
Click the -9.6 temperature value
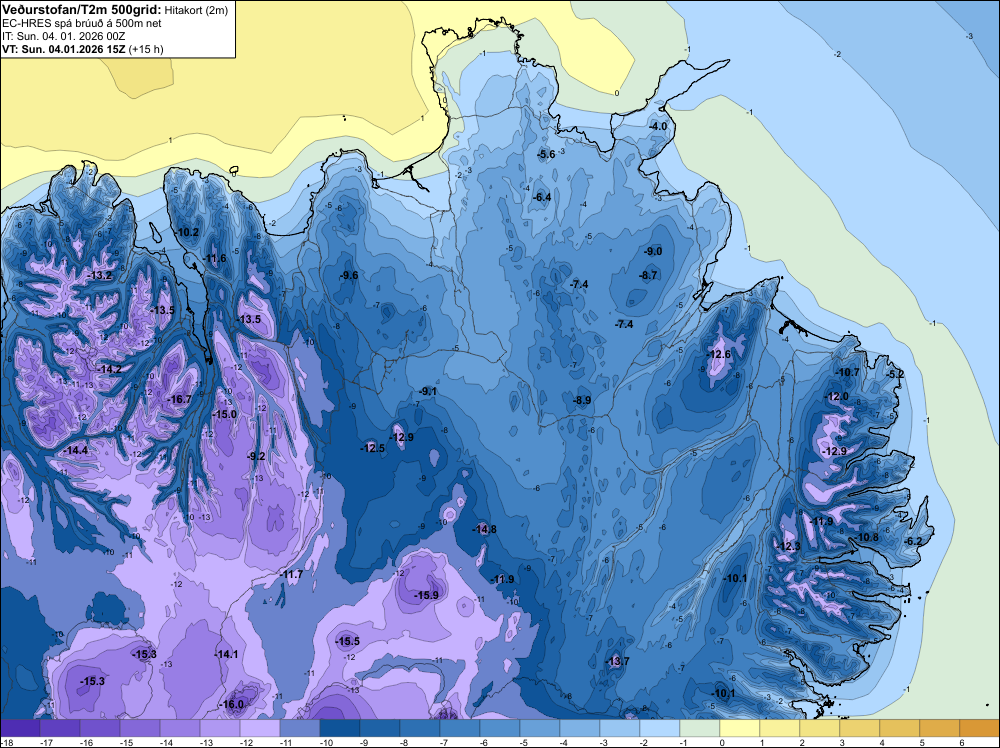(x=348, y=275)
